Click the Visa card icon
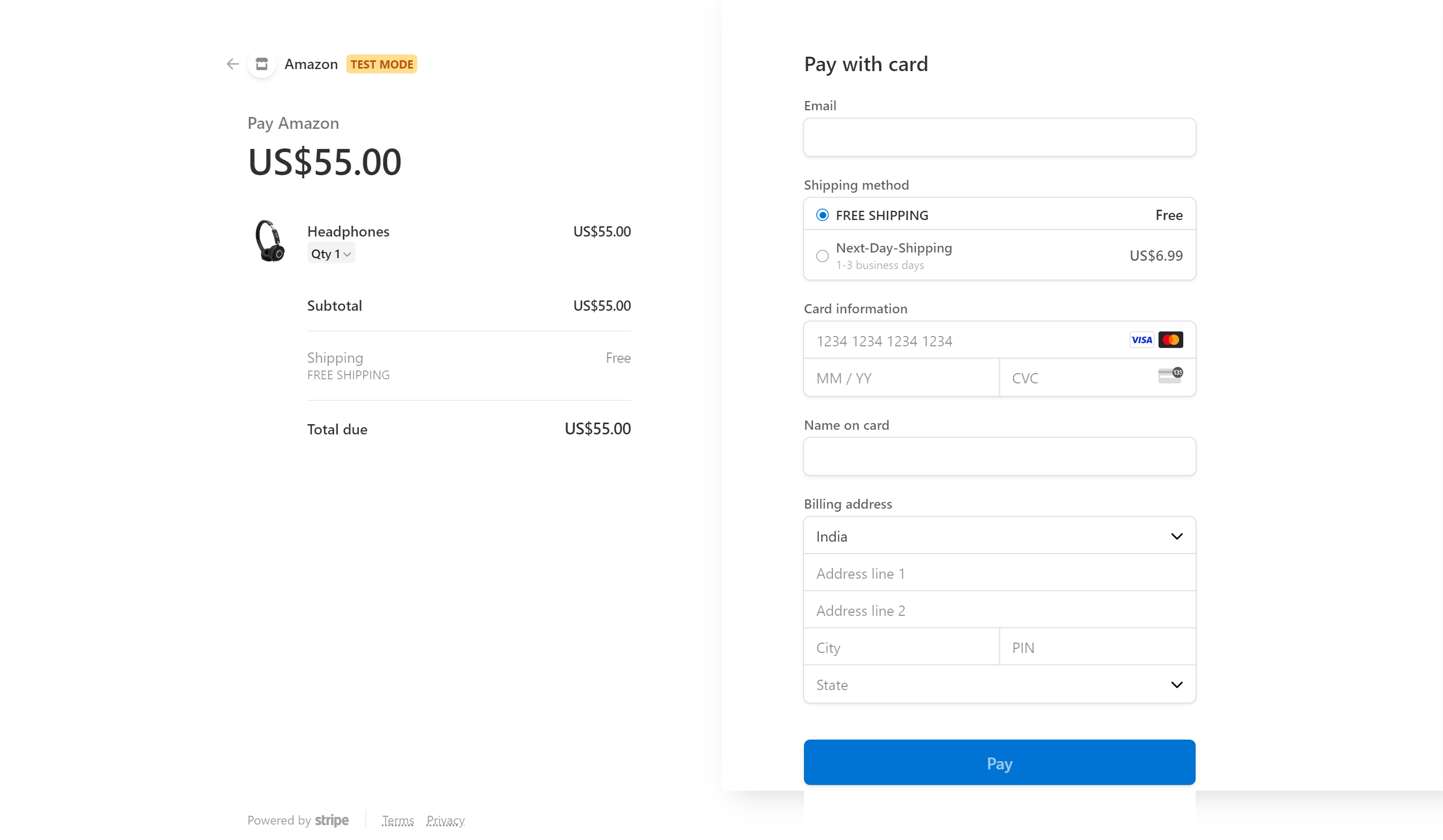1443x840 pixels. [1142, 340]
